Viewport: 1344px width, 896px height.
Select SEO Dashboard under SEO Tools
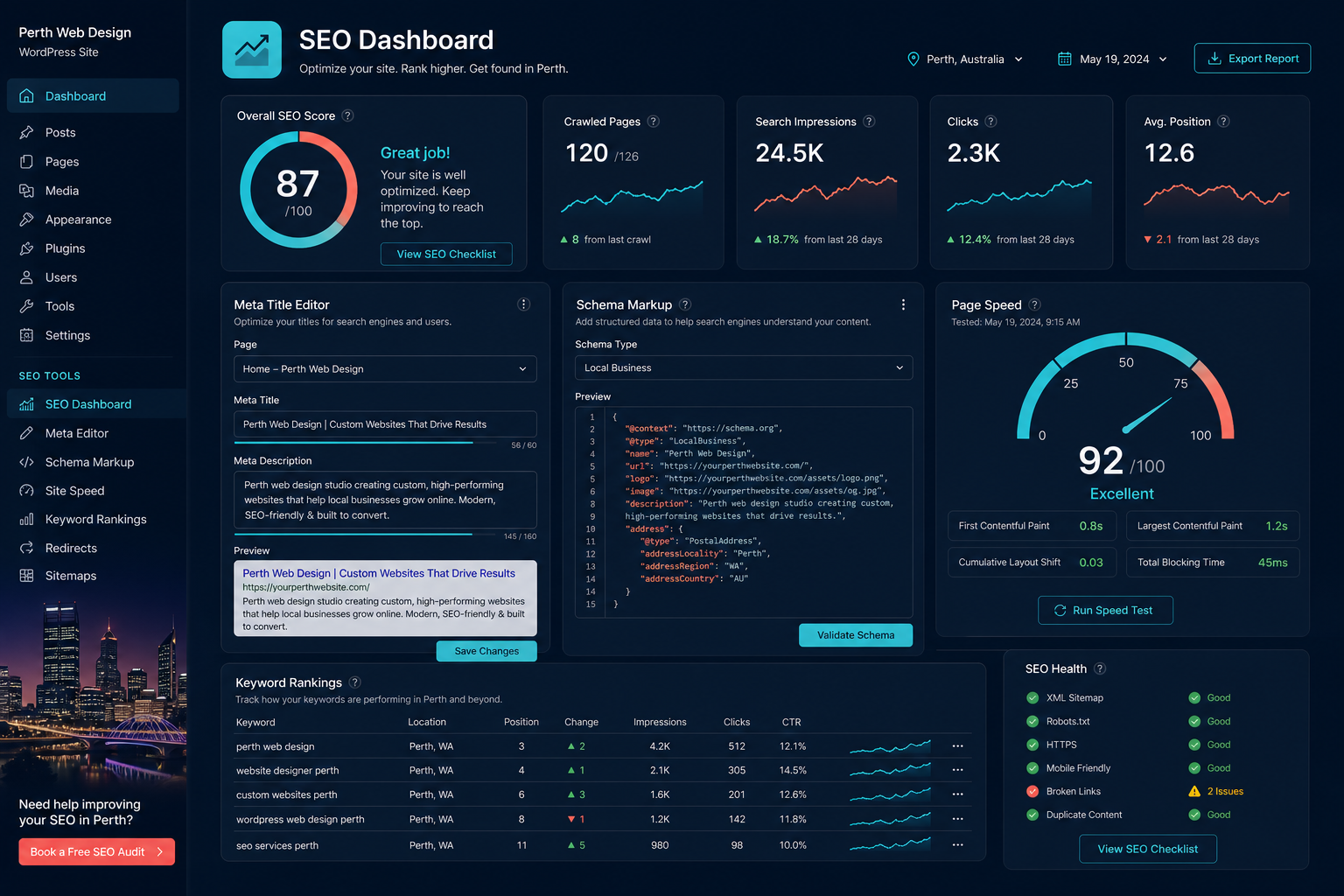point(96,404)
